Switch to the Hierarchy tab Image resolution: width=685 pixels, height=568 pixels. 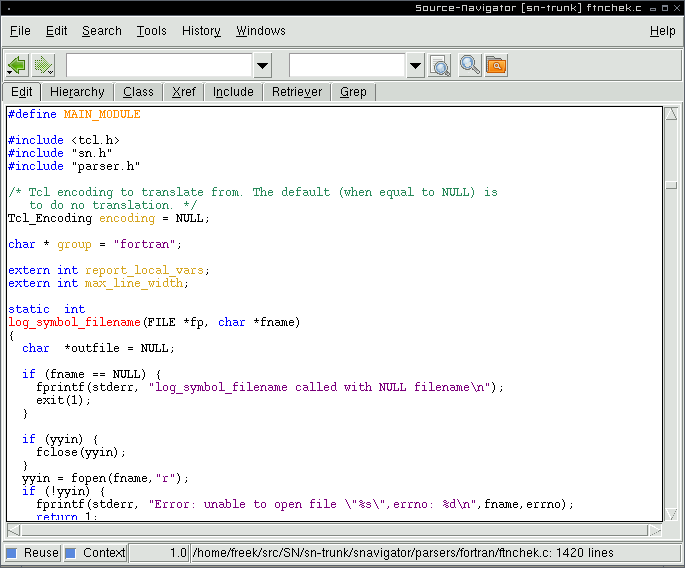point(77,92)
